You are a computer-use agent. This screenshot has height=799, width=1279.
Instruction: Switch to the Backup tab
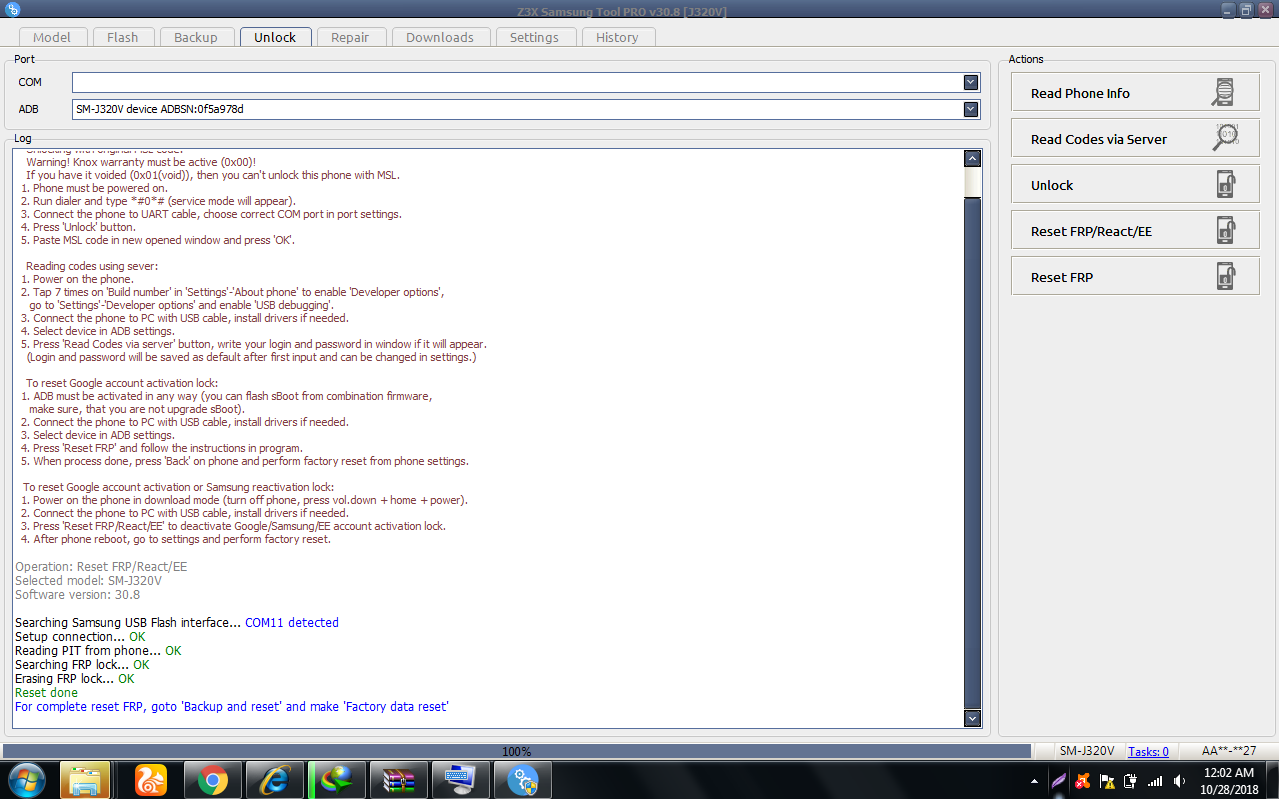click(196, 37)
